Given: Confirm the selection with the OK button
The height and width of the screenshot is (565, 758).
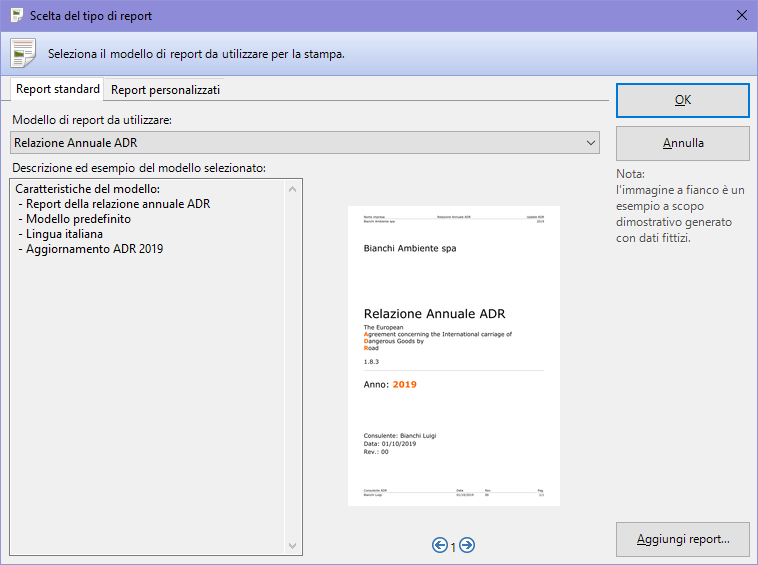Looking at the screenshot, I should [682, 100].
